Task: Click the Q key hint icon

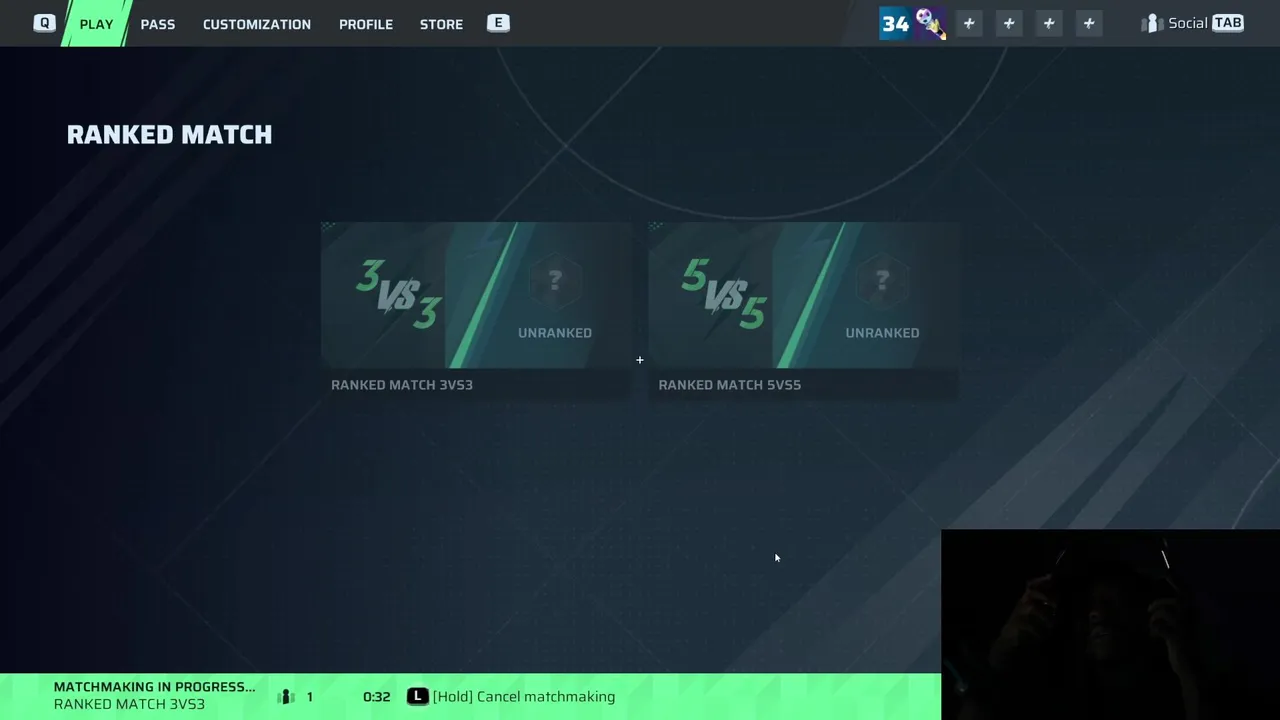Action: 44,23
